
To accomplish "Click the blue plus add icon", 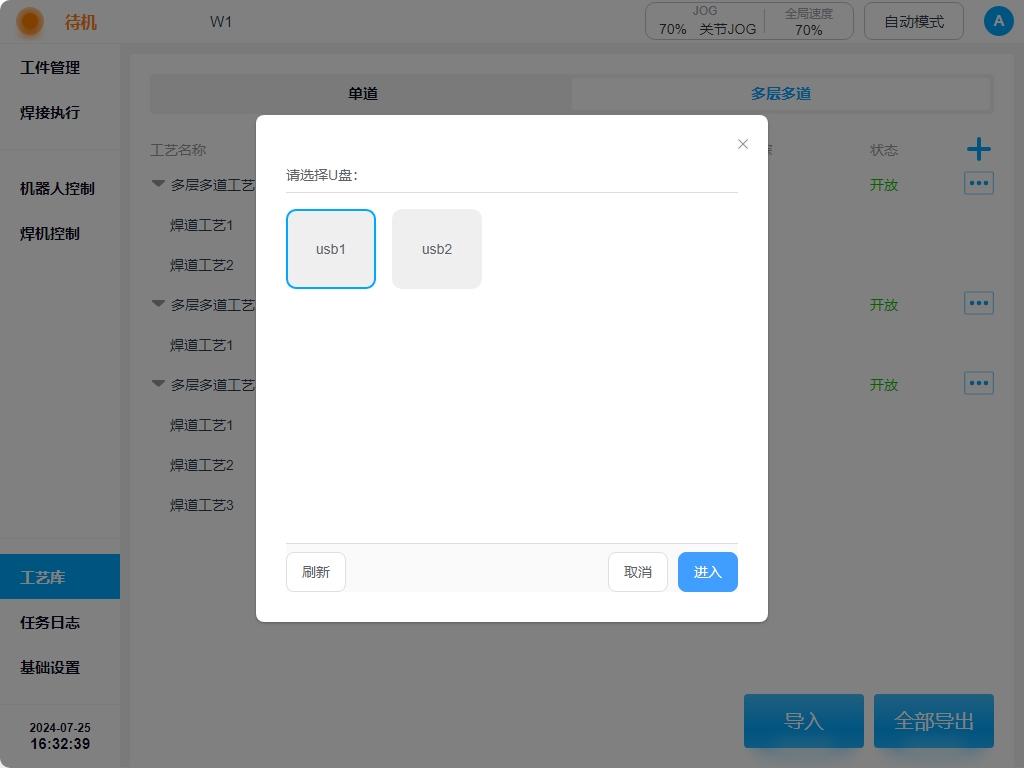I will pyautogui.click(x=978, y=150).
